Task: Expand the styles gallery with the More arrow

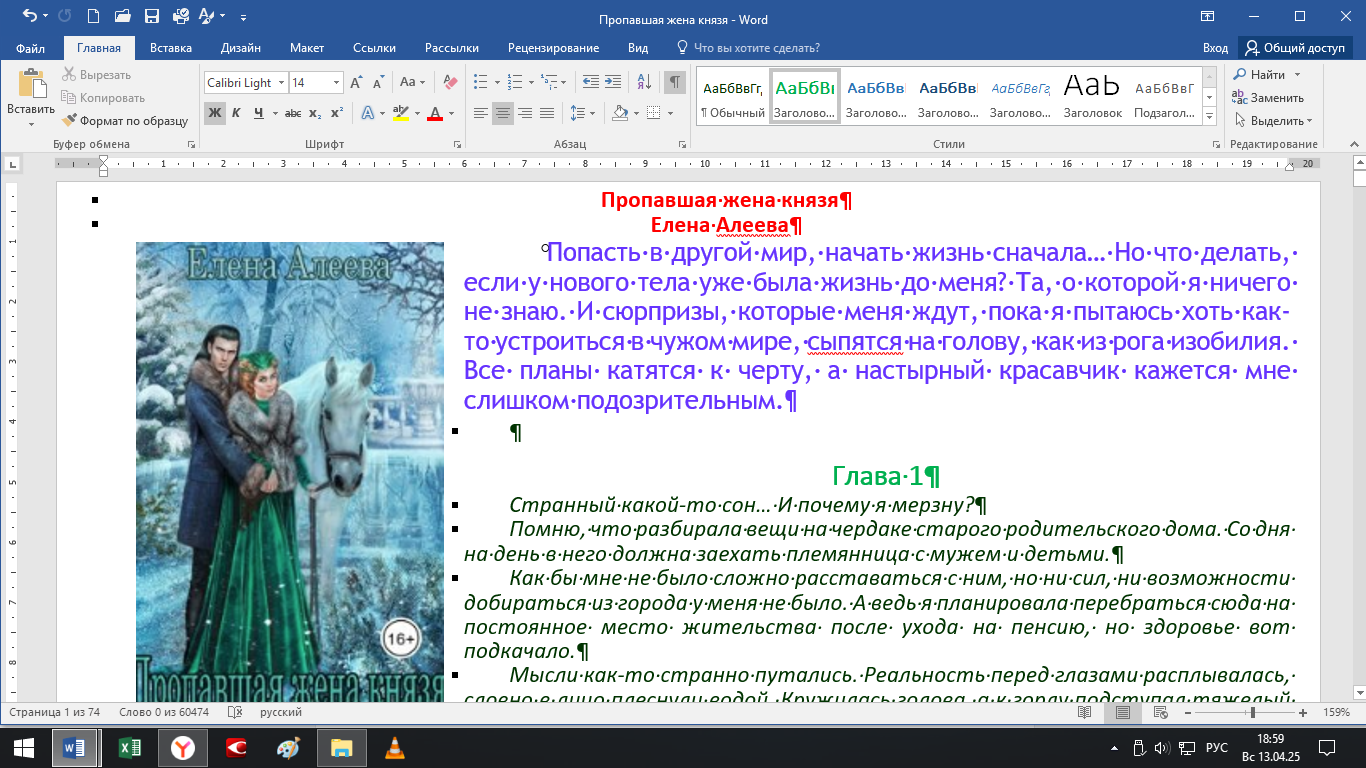Action: 1210,117
